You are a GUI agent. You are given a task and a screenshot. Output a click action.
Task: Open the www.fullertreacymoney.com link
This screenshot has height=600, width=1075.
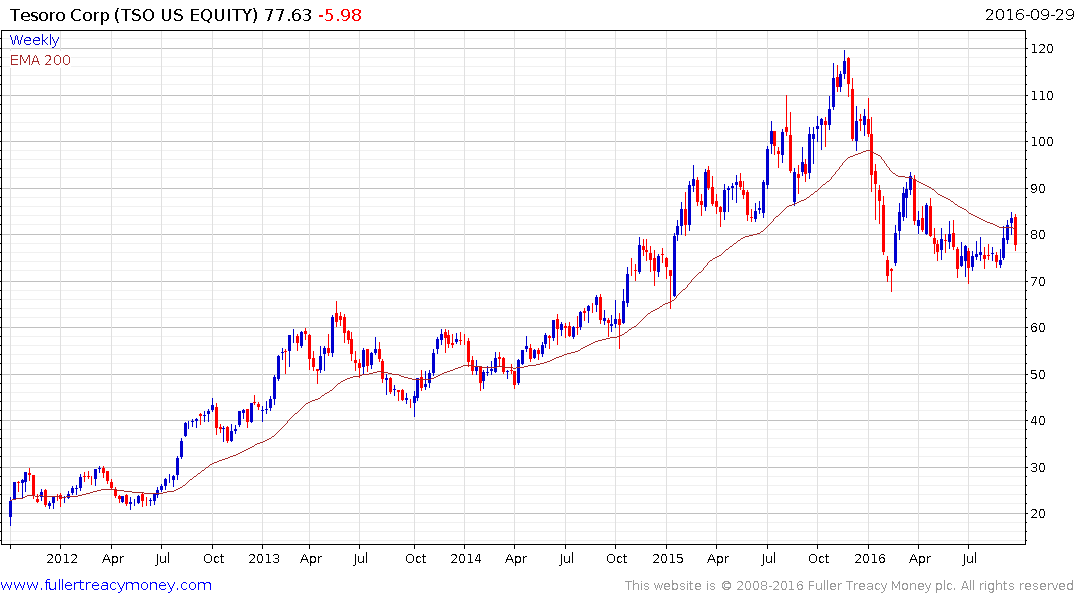click(106, 586)
